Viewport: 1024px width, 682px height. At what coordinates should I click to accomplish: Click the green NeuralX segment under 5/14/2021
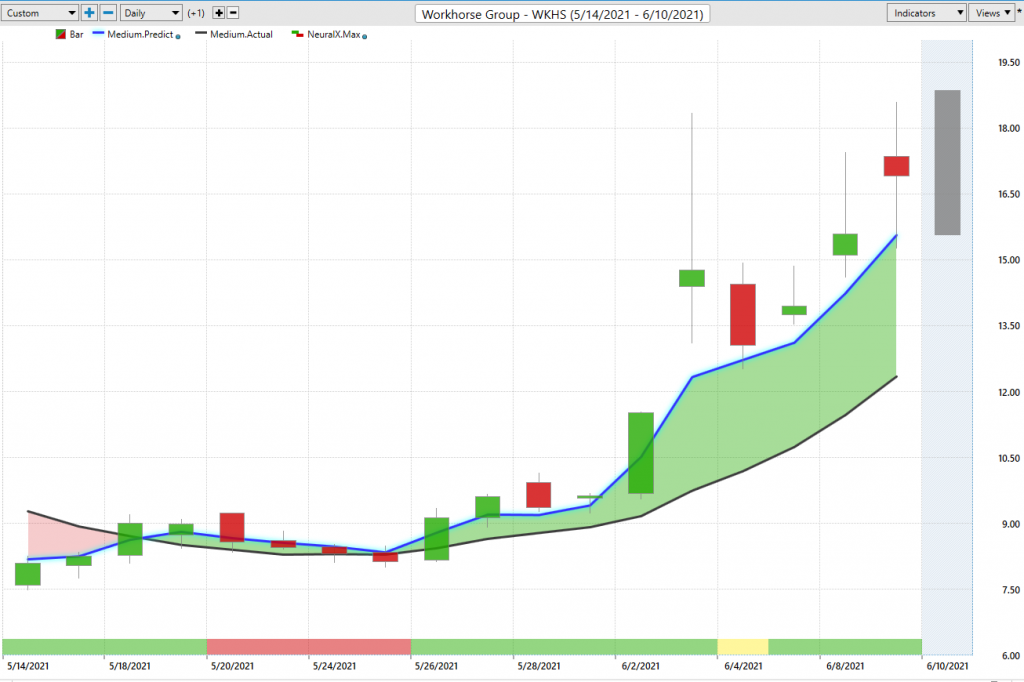tap(104, 647)
